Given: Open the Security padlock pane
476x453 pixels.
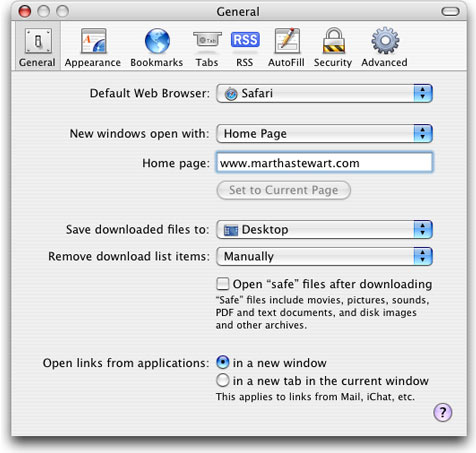Looking at the screenshot, I should (333, 47).
